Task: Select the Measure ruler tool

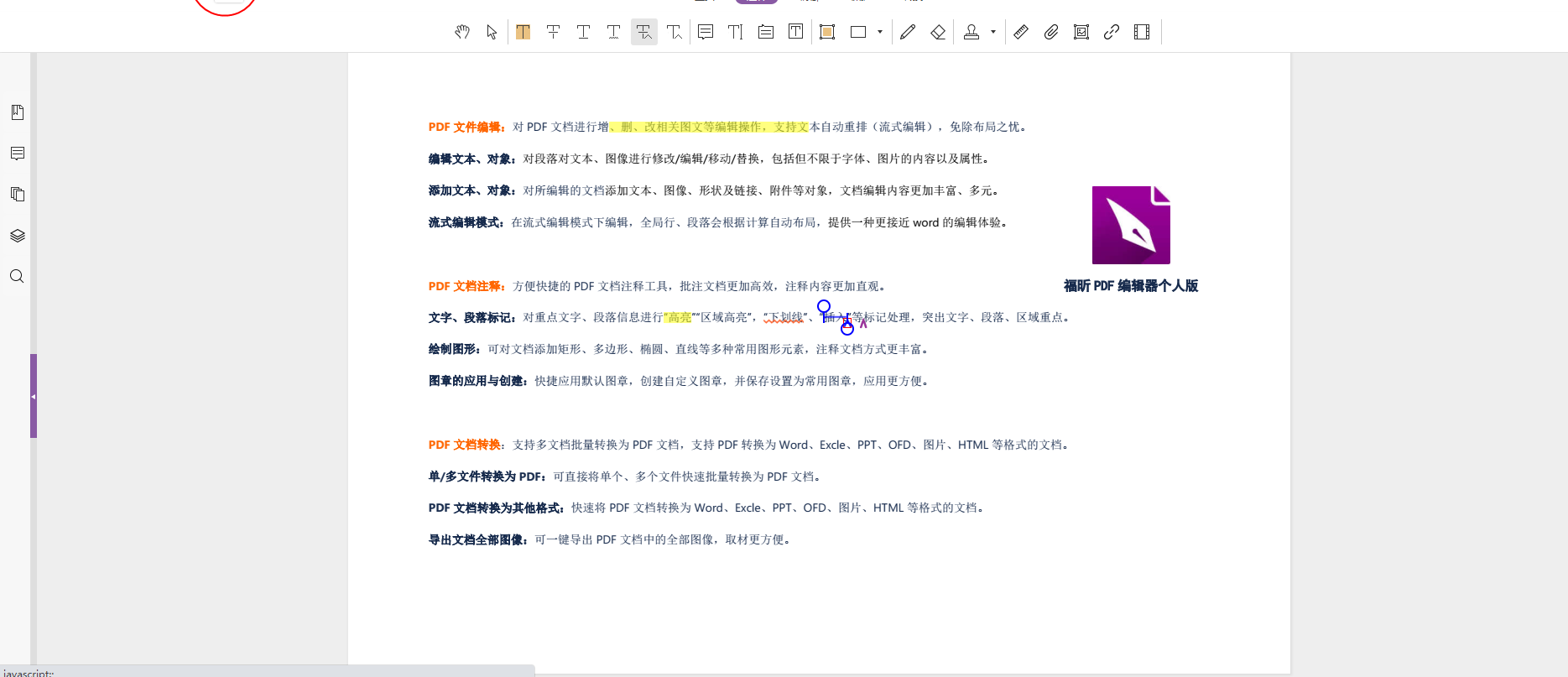Action: [x=1021, y=32]
